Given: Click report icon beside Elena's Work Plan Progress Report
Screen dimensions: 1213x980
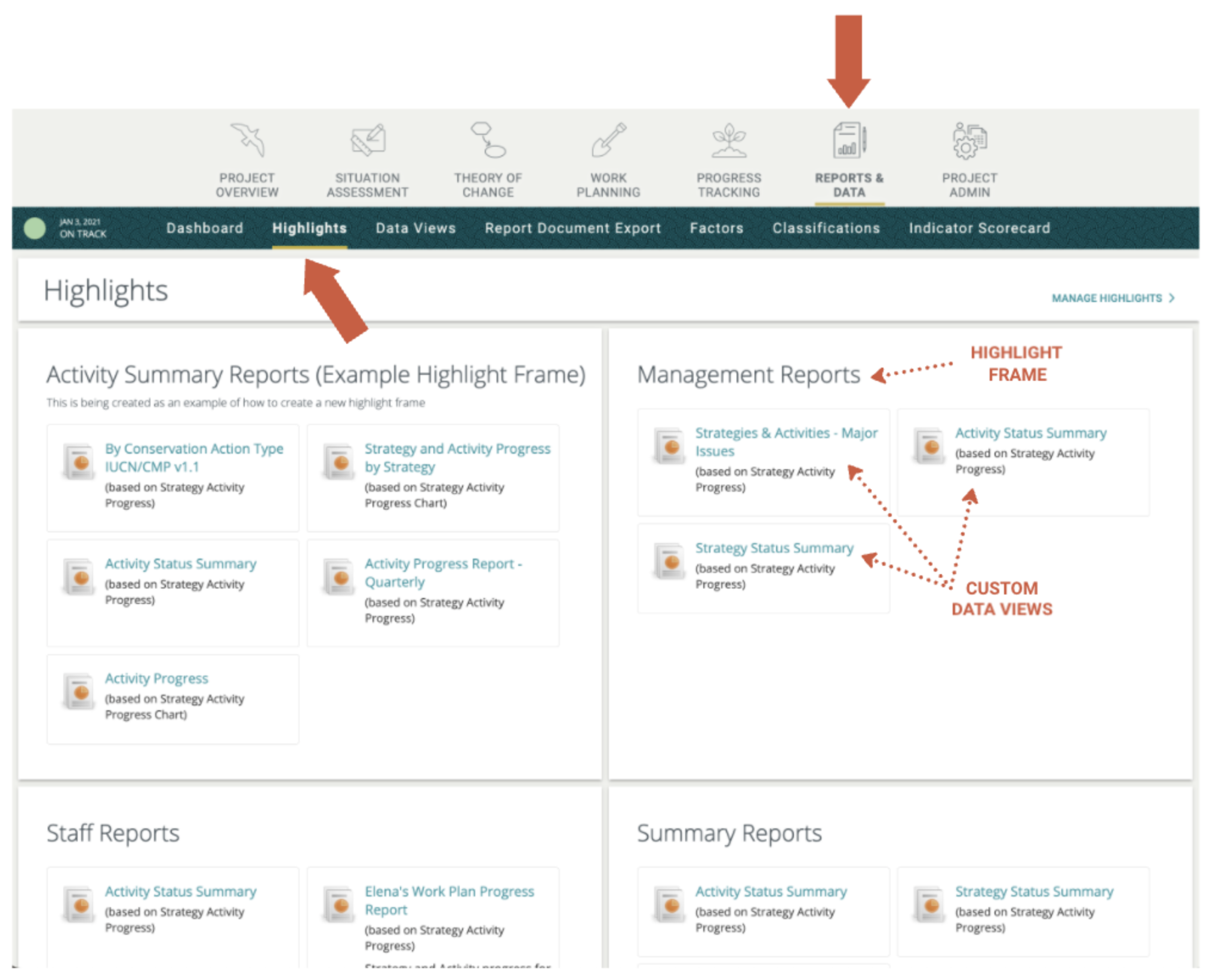Looking at the screenshot, I should [x=340, y=904].
